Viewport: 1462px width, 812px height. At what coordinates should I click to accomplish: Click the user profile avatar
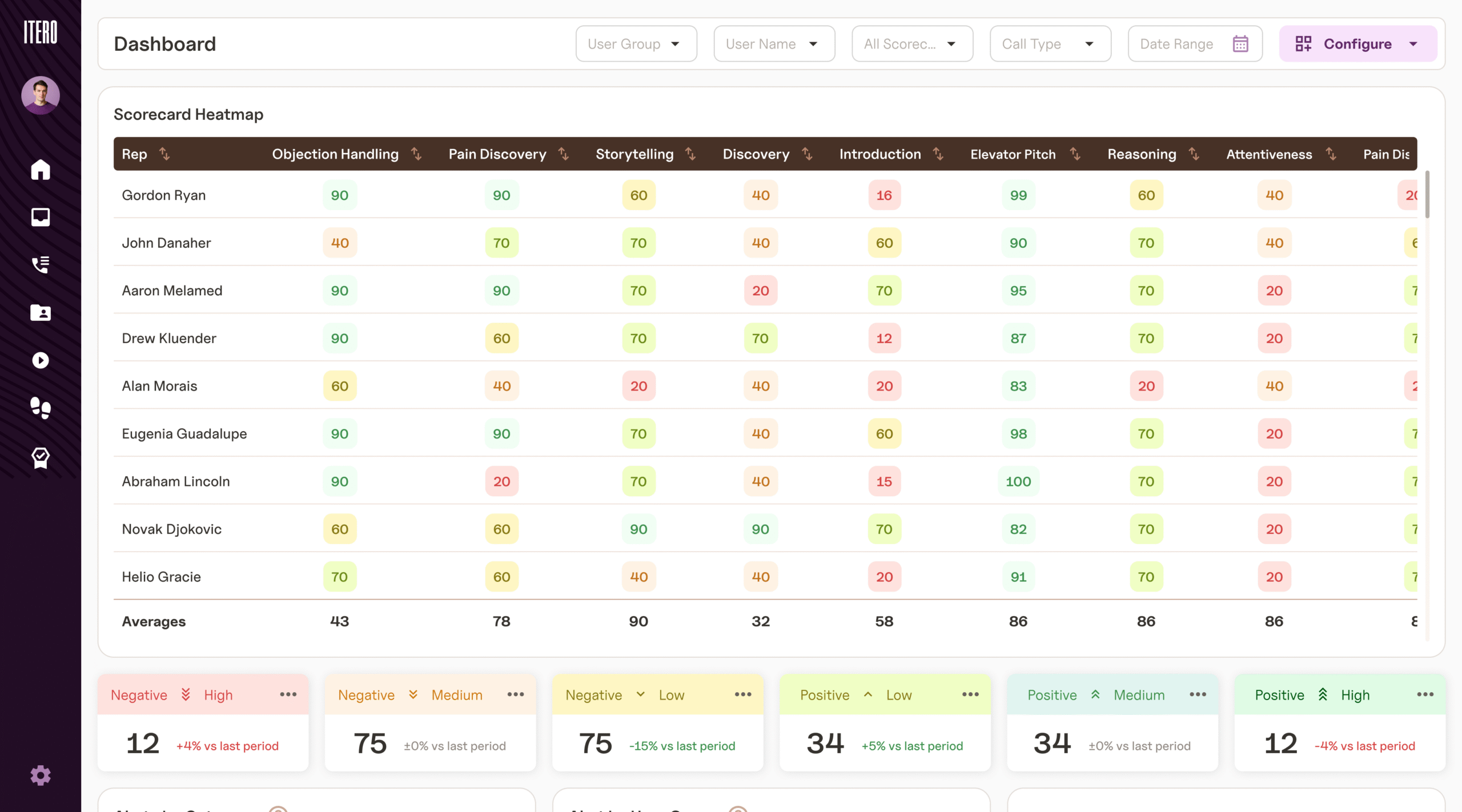[41, 95]
